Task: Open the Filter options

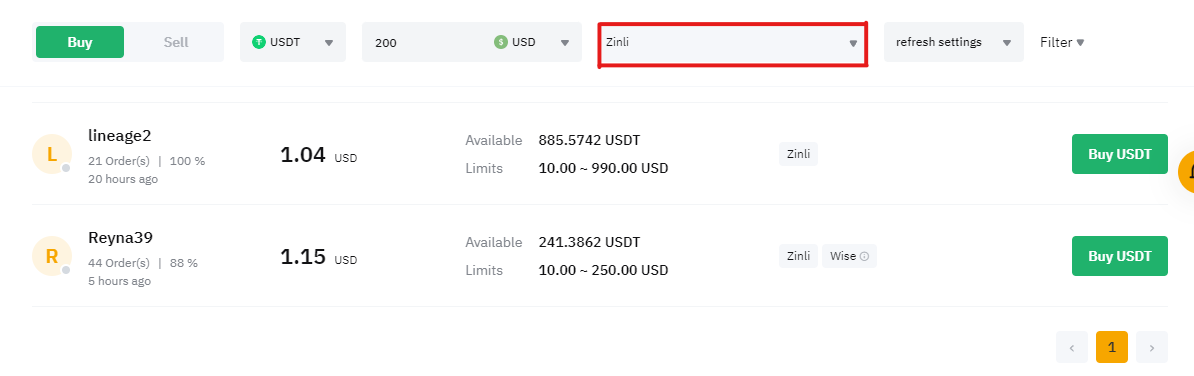Action: 1062,42
